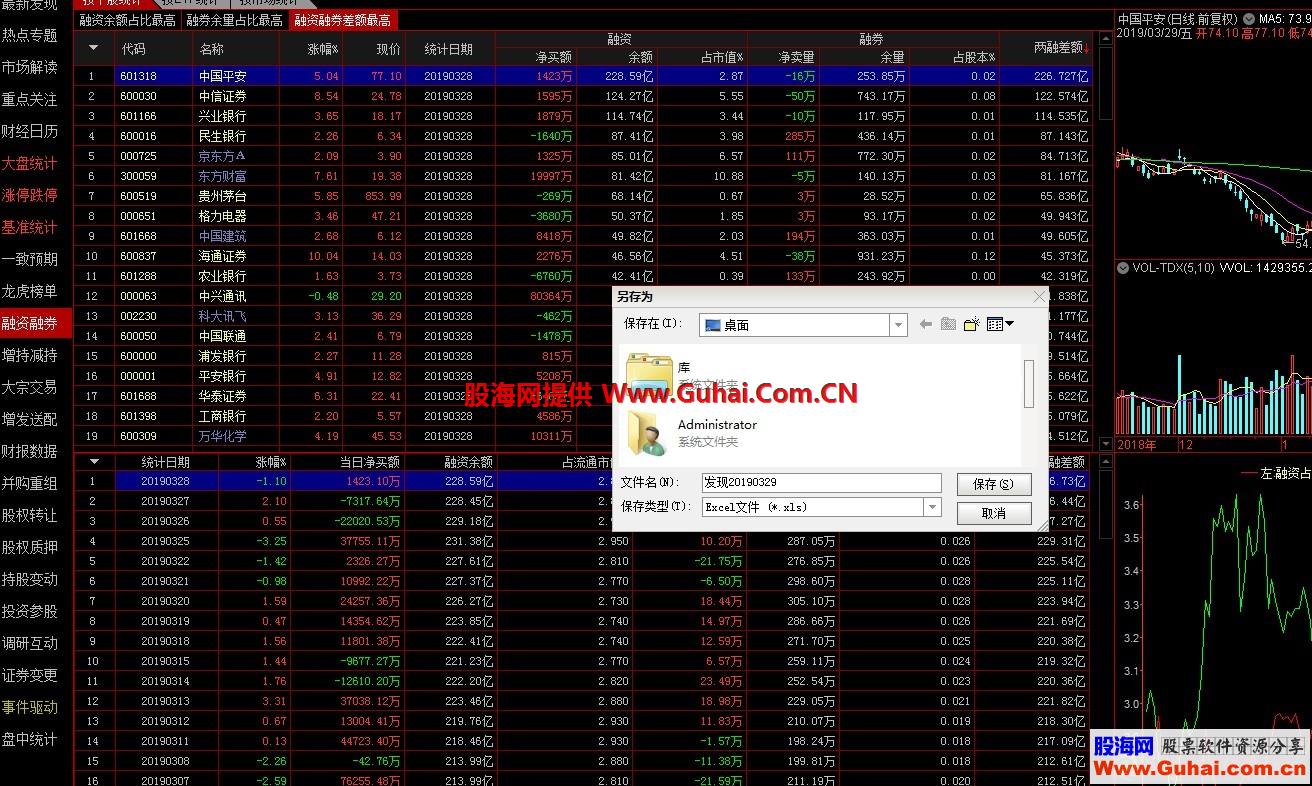Viewport: 1312px width, 786px height.
Task: Click the Save As file list scrollbar
Action: [x=1029, y=384]
